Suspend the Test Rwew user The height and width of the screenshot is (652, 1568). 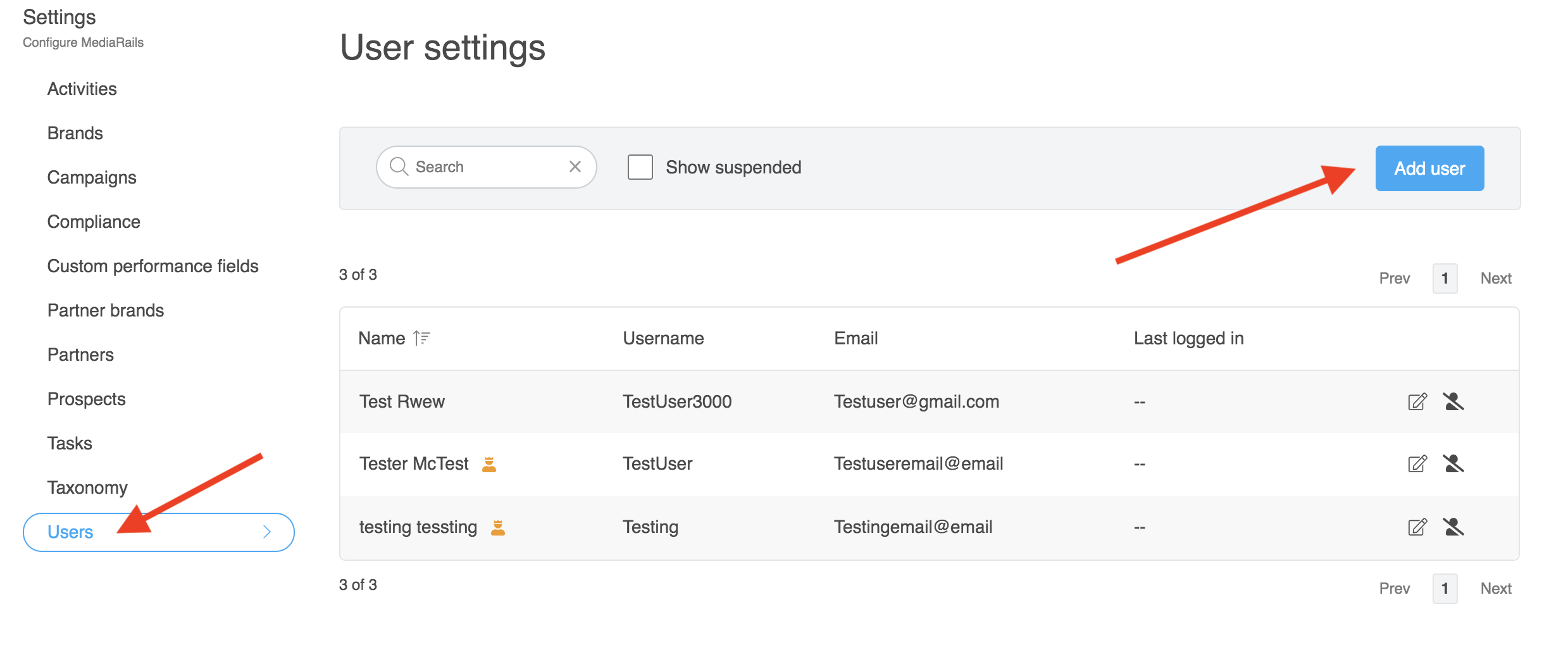click(1453, 402)
